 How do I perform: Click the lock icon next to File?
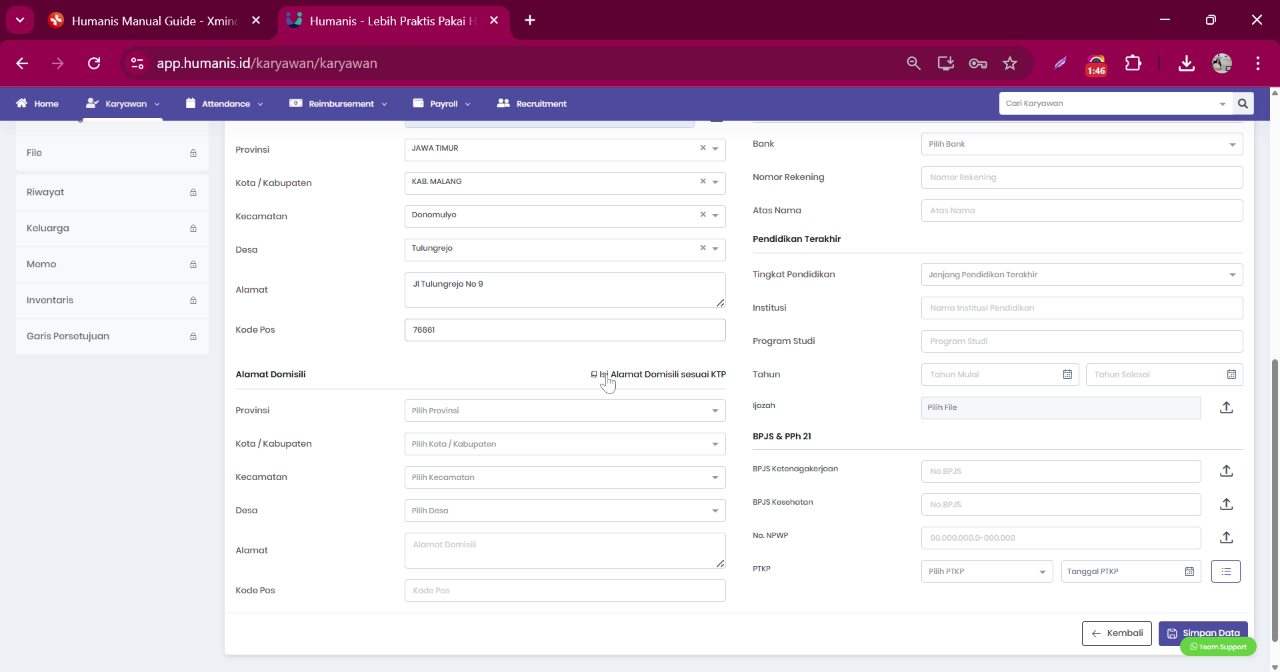coord(193,153)
